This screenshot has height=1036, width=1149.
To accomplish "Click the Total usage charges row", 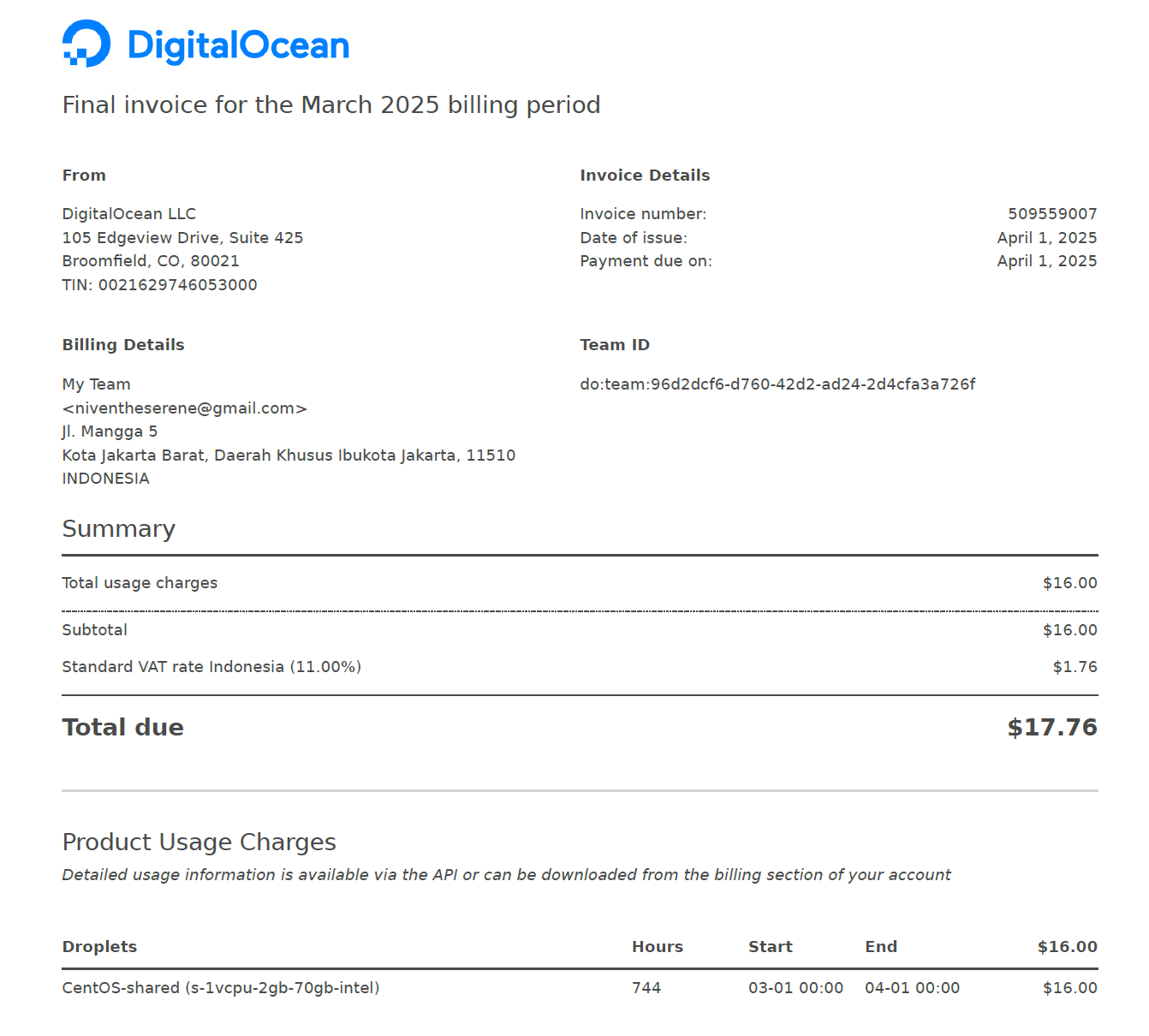I will [x=580, y=583].
